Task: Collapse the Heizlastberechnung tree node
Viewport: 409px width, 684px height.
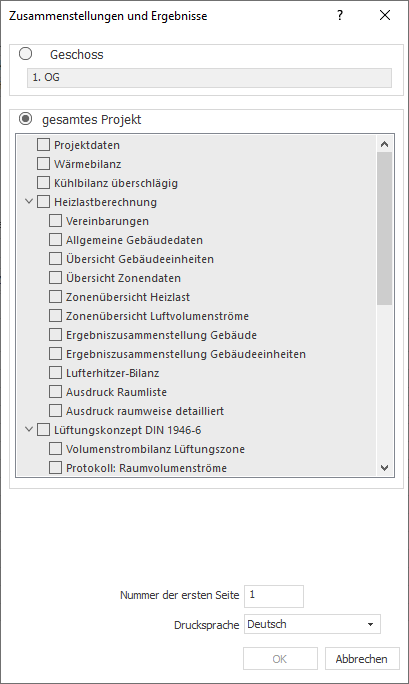Action: [29, 202]
